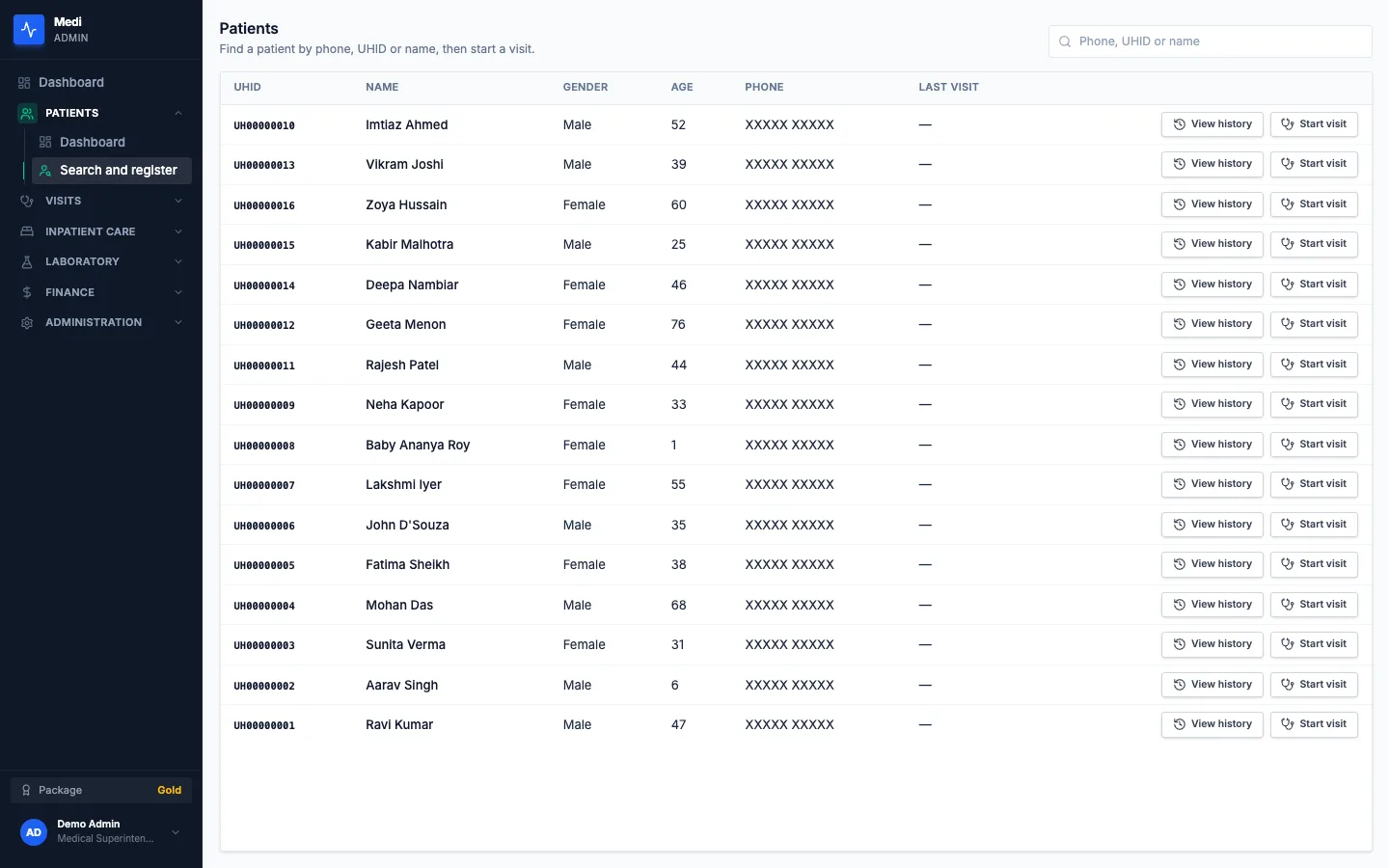Screen dimensions: 1389x868
Task: Expand the Administration section chevron
Action: 178,322
